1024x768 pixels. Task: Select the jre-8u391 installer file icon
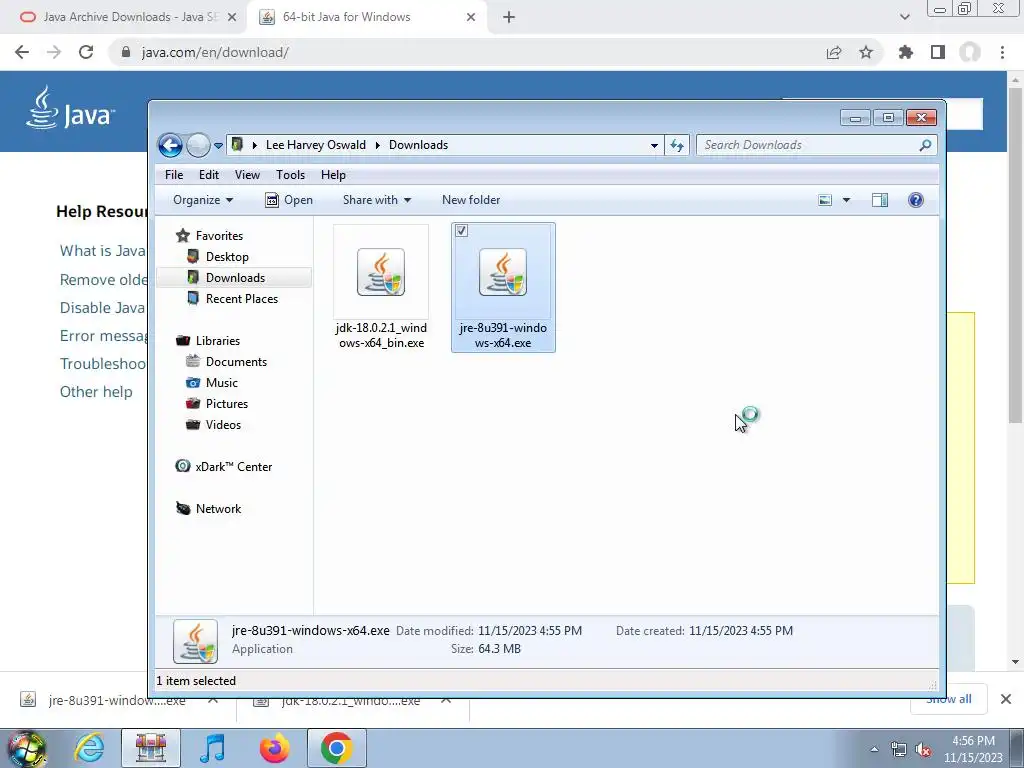click(x=503, y=272)
